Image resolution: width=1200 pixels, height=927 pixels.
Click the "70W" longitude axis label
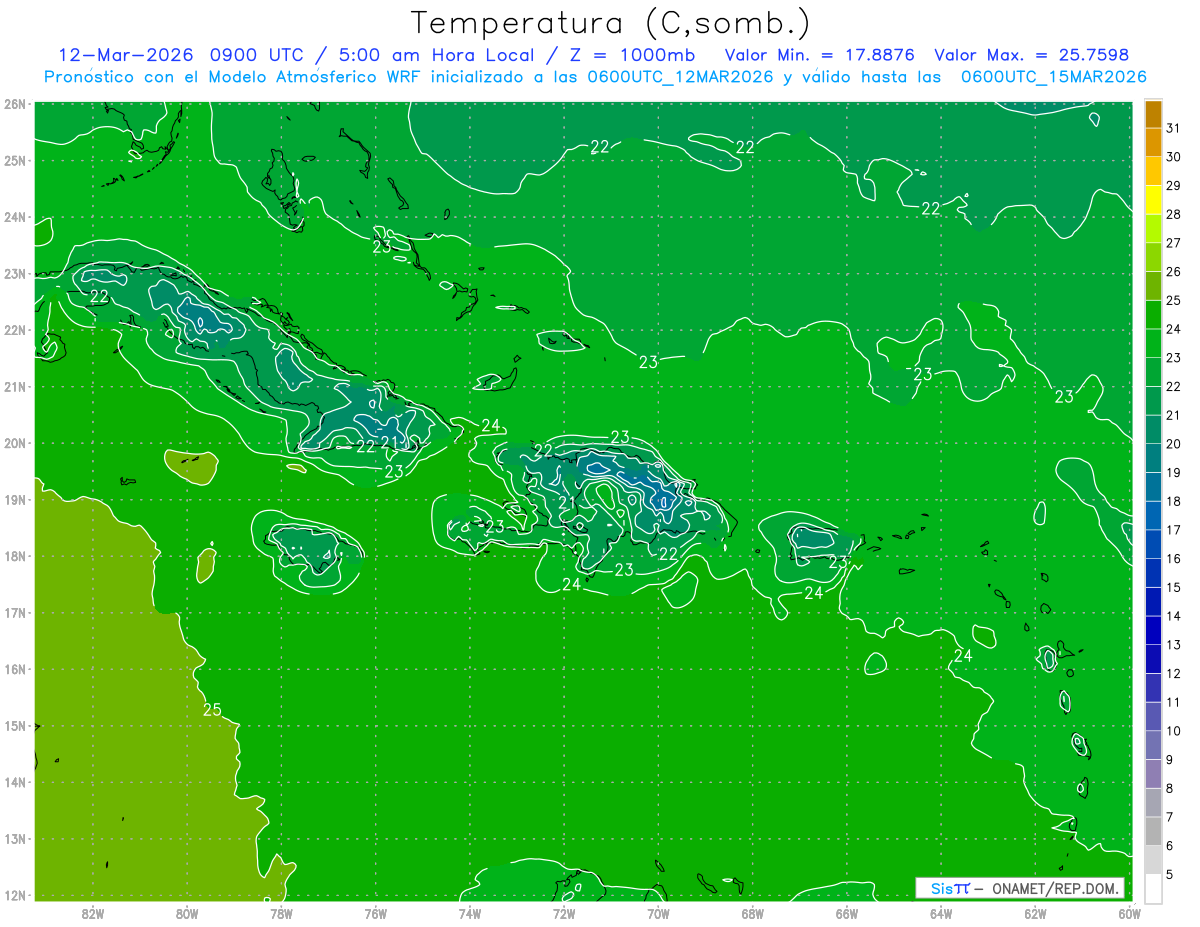tap(658, 913)
